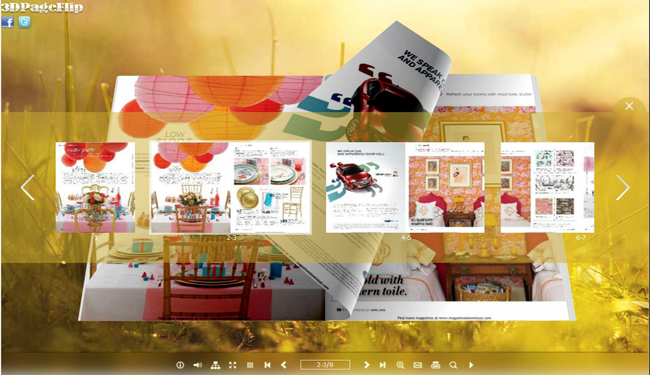Toggle the sound speaker icon

click(198, 365)
